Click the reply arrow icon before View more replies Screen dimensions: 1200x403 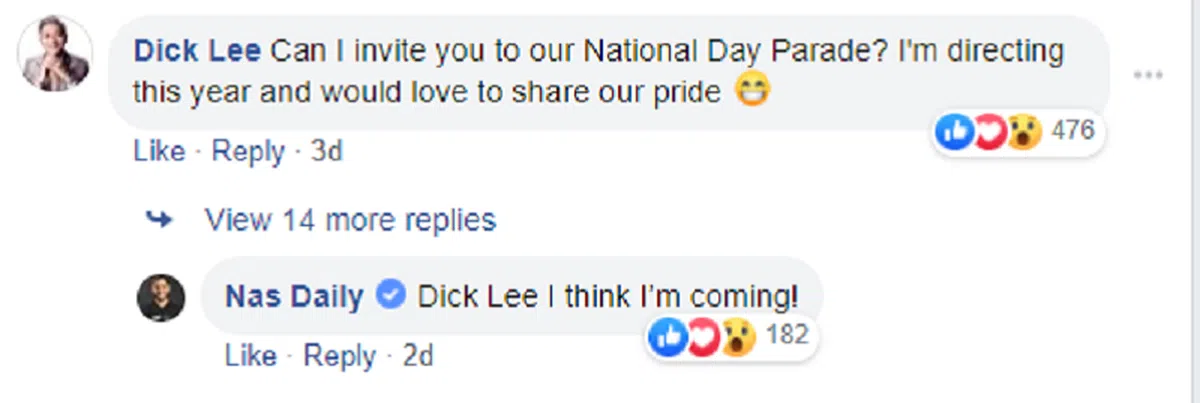coord(159,219)
